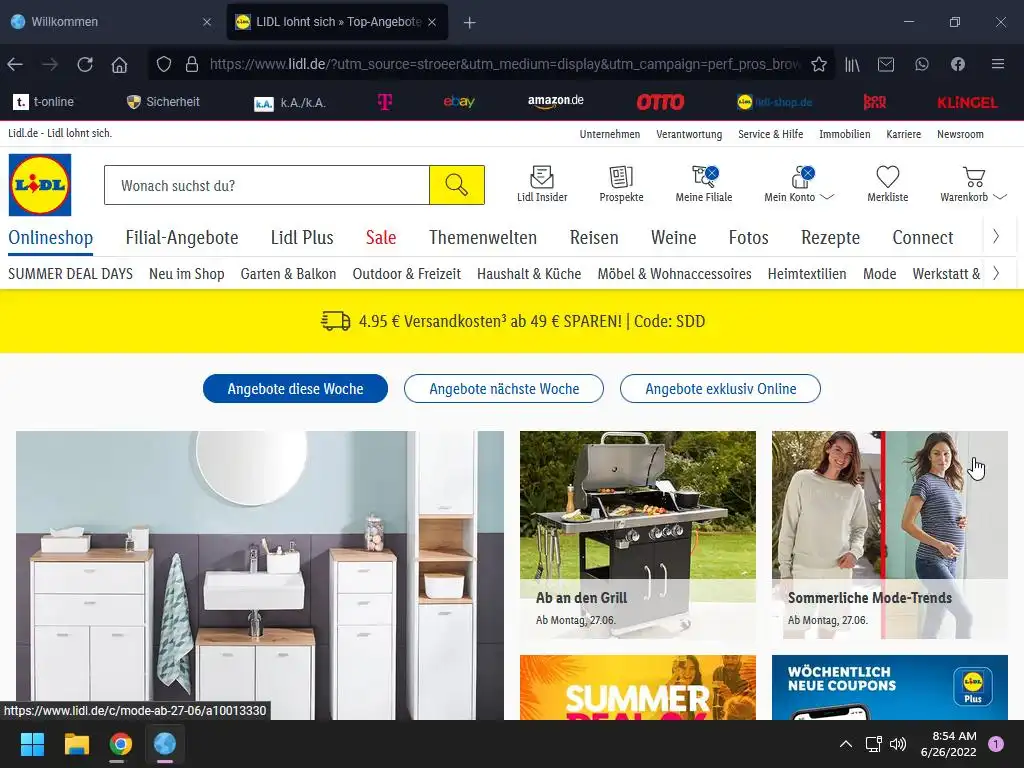Click the tracking protection shield icon
The image size is (1024, 768).
164,64
